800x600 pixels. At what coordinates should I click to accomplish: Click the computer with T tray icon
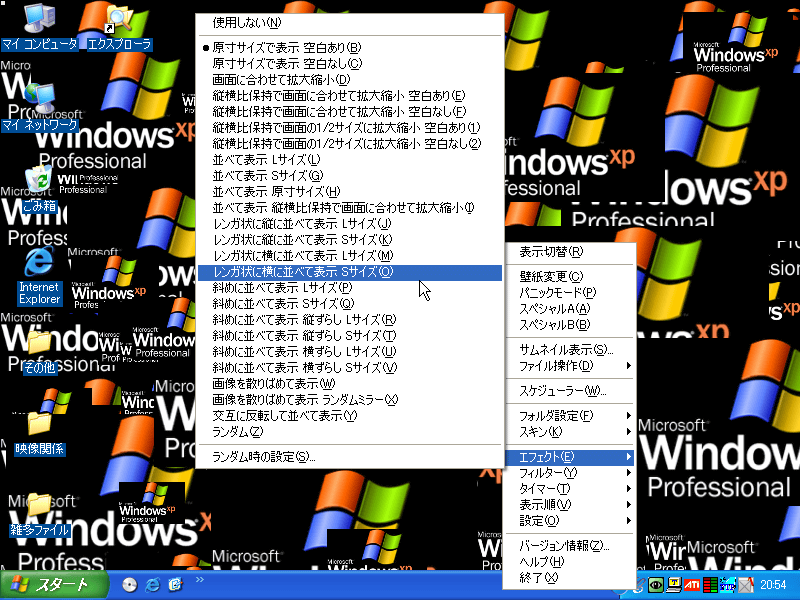point(674,585)
